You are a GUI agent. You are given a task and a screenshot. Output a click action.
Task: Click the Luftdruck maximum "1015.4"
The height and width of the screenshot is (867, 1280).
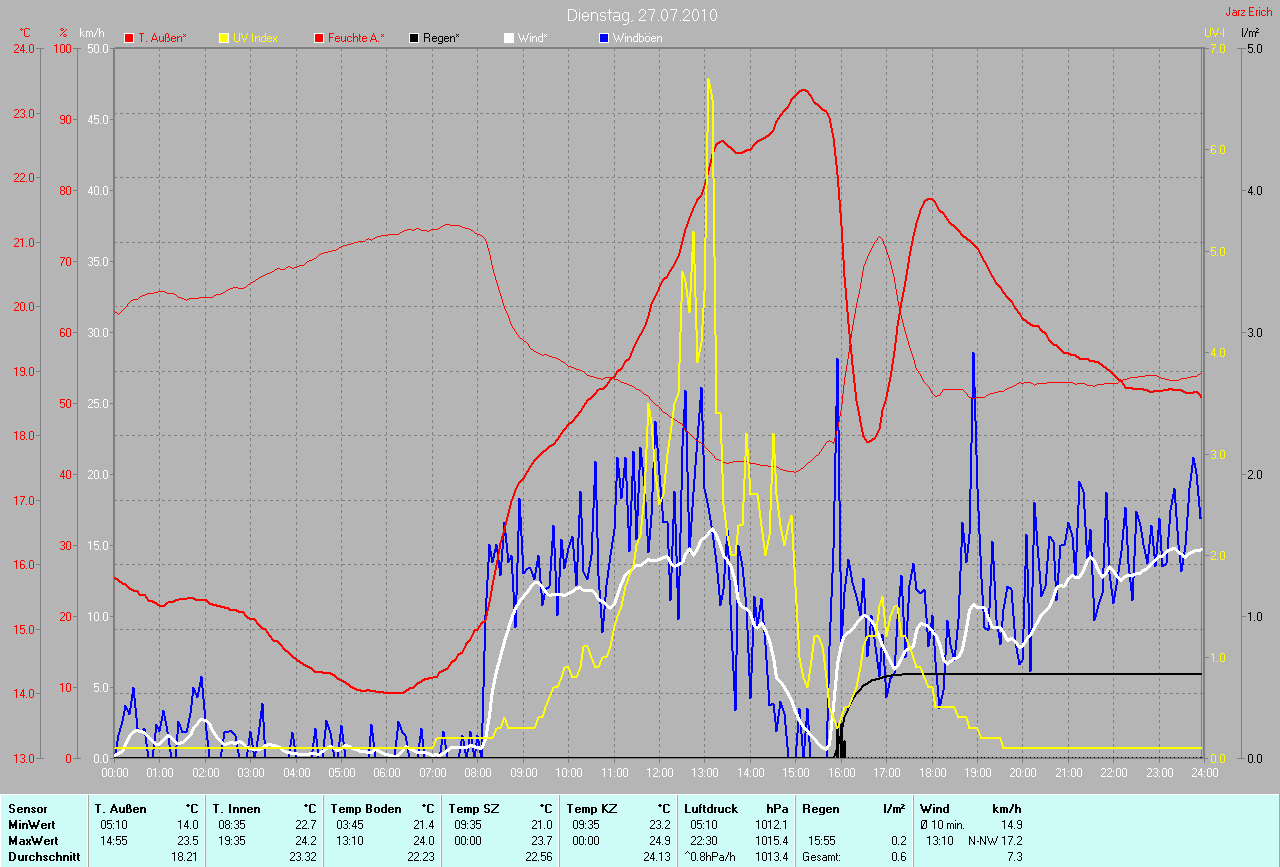pos(771,841)
